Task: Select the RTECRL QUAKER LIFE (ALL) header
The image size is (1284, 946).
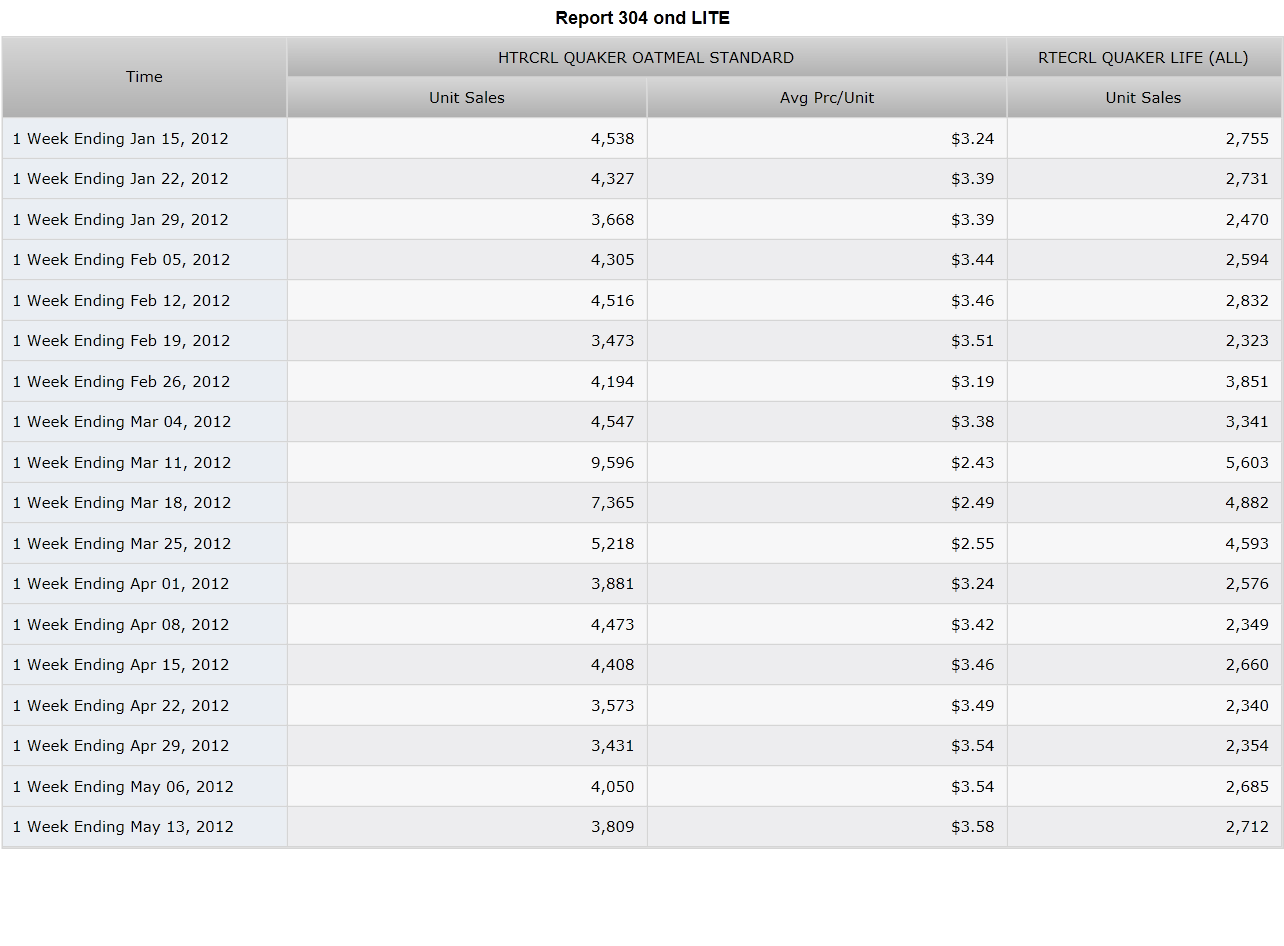Action: pyautogui.click(x=1143, y=58)
